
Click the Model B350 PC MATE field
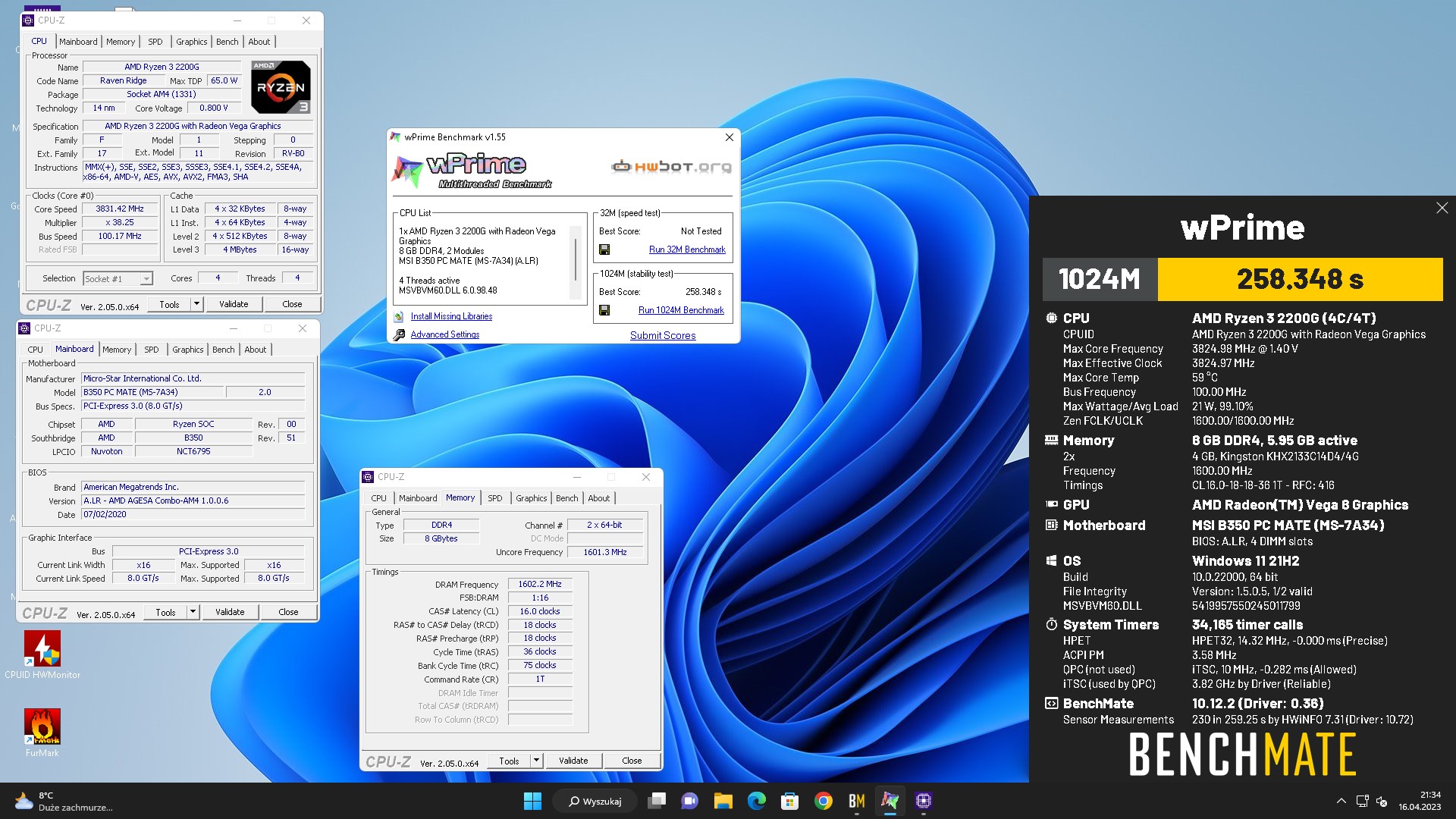click(x=152, y=392)
